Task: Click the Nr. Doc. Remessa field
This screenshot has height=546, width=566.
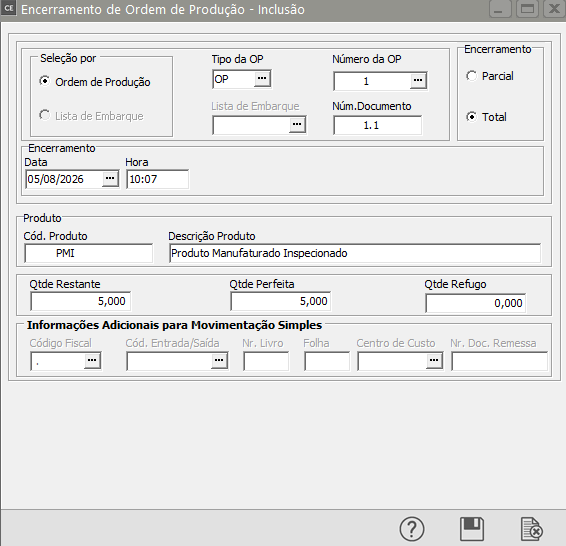Action: [500, 361]
